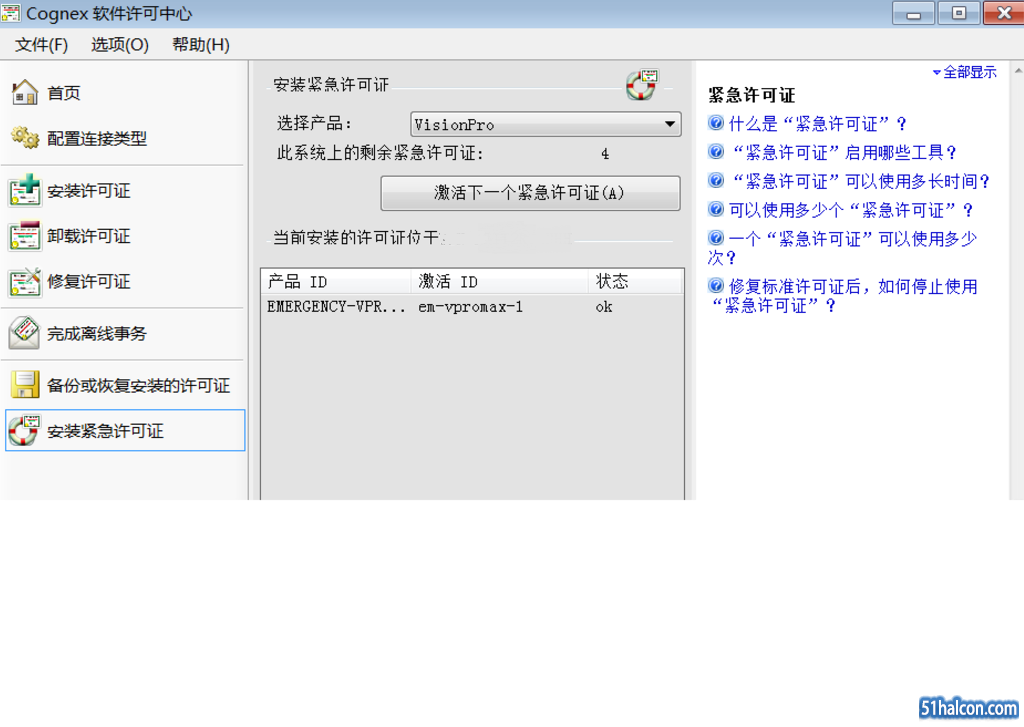
Task: Click the envelope icon for 完成离线事务
Action: coord(25,333)
